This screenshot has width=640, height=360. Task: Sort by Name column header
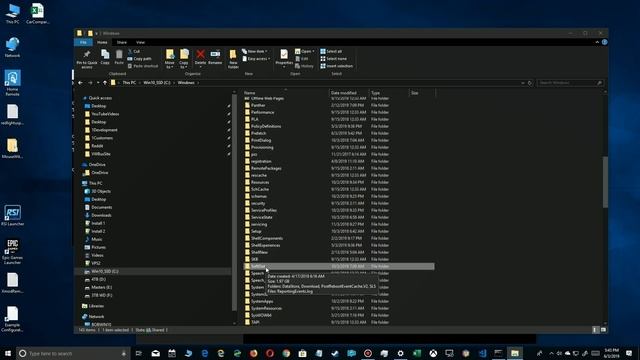pyautogui.click(x=286, y=93)
